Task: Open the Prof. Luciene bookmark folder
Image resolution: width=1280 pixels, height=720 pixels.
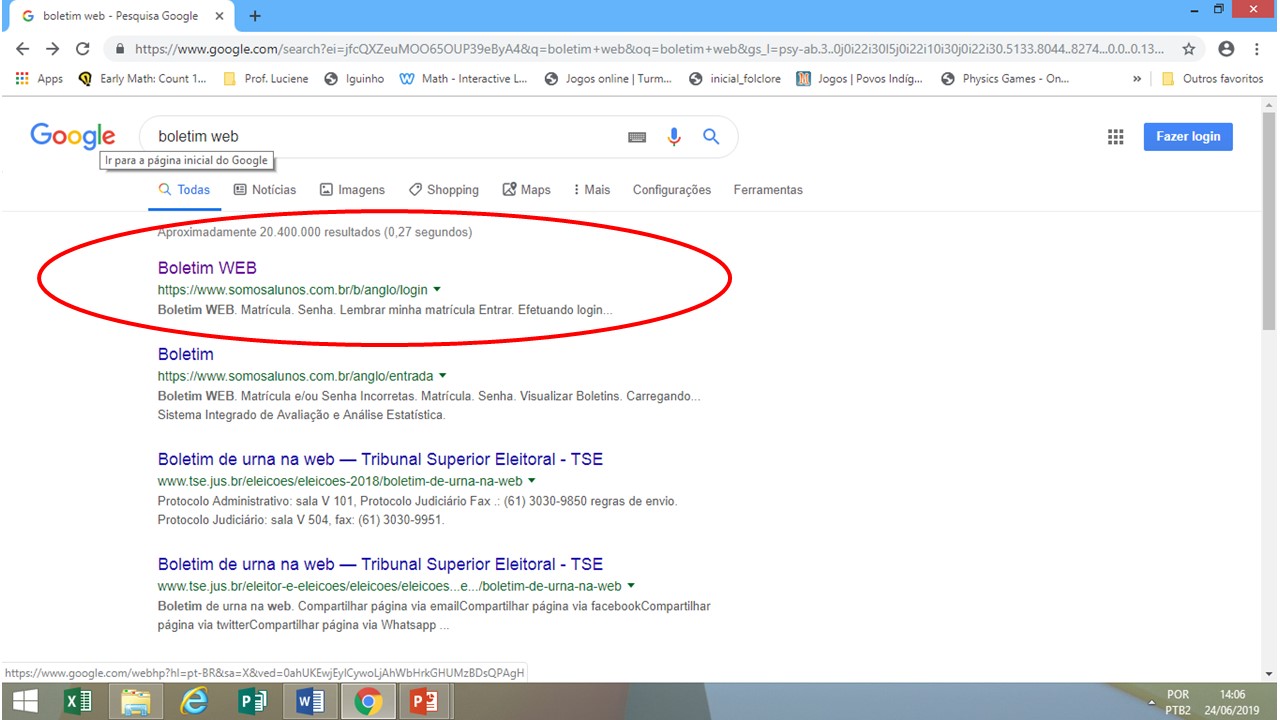Action: click(x=266, y=78)
